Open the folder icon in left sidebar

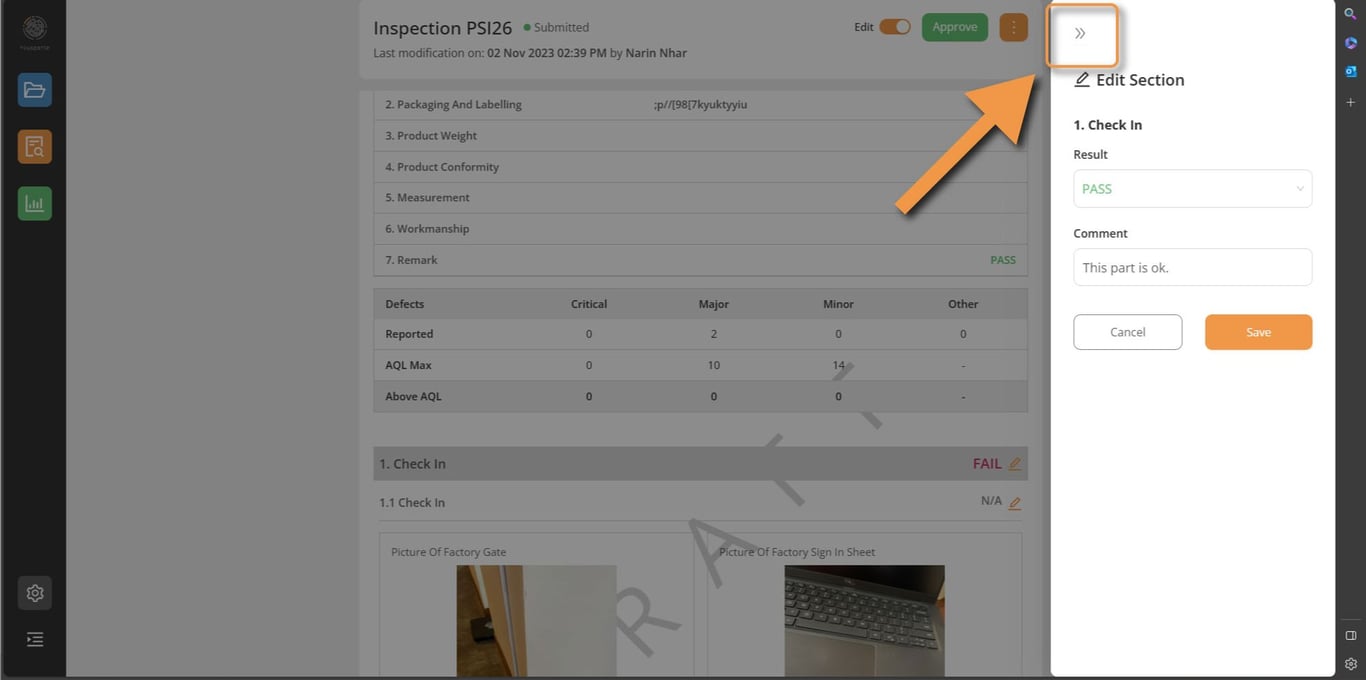tap(35, 90)
